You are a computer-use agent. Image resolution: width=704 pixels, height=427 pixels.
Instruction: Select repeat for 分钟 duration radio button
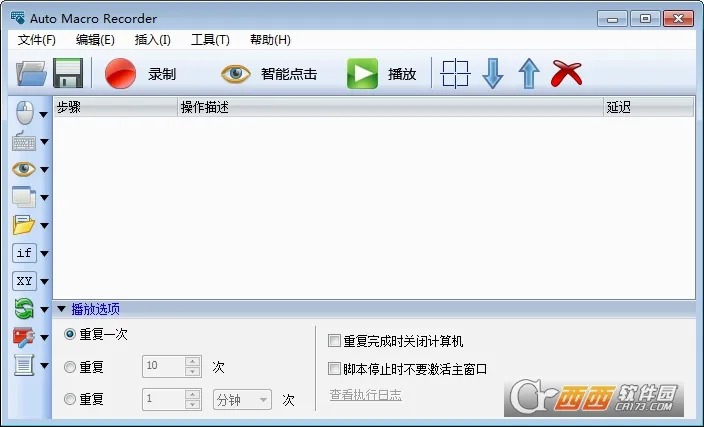click(70, 399)
